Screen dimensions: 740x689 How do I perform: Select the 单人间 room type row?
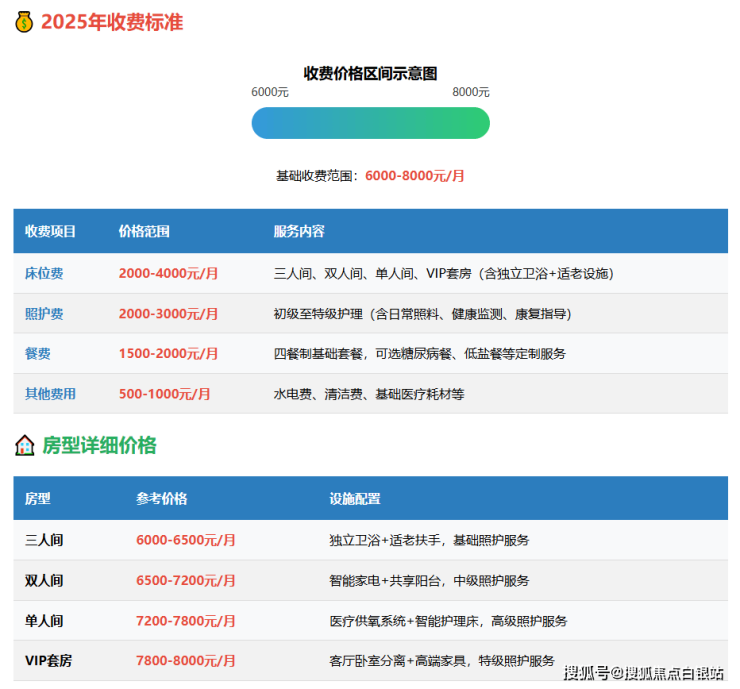point(44,621)
